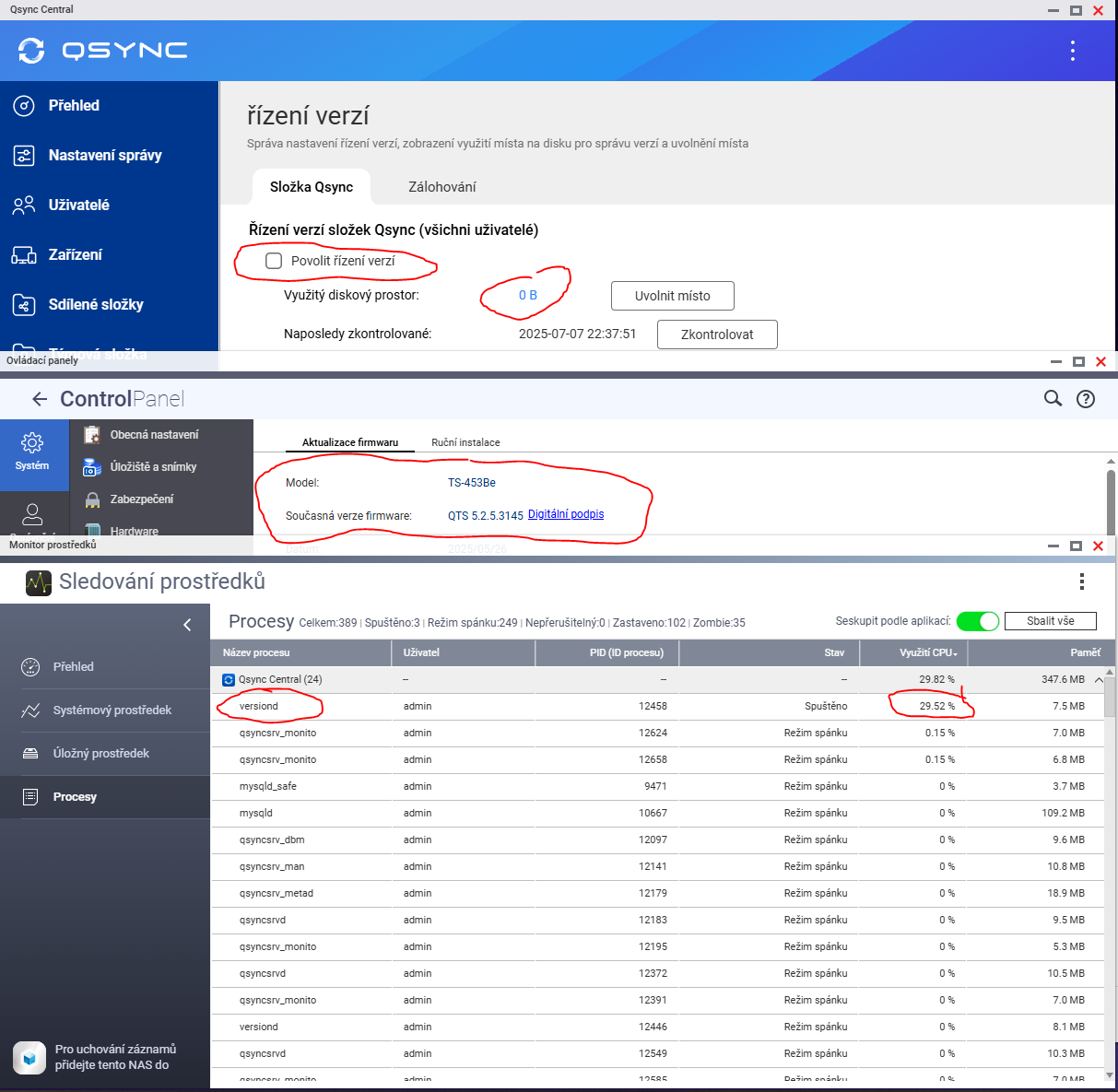Toggle Seskupit podle aplikací switch
This screenshot has height=1092, width=1118.
[x=978, y=621]
